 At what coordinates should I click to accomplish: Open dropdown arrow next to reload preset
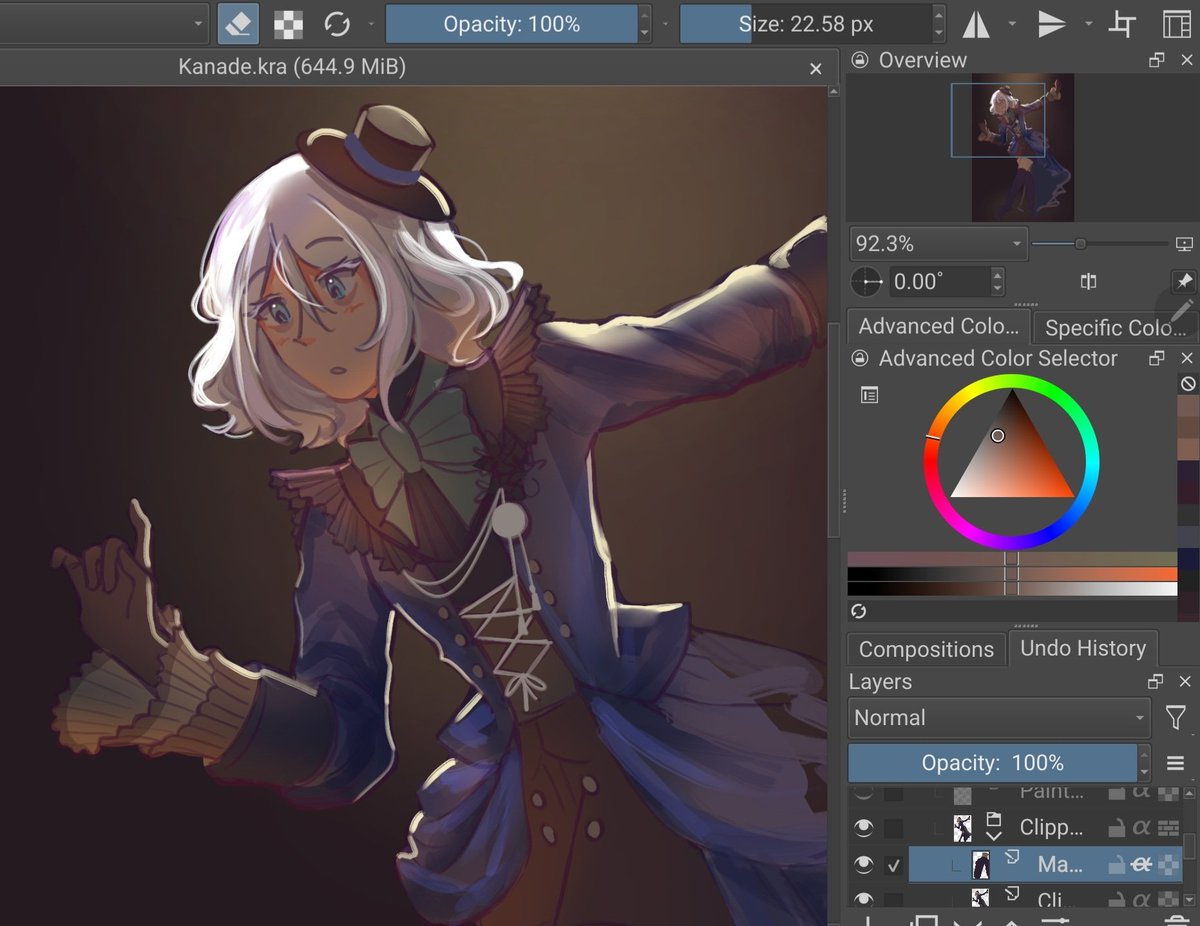tap(371, 23)
